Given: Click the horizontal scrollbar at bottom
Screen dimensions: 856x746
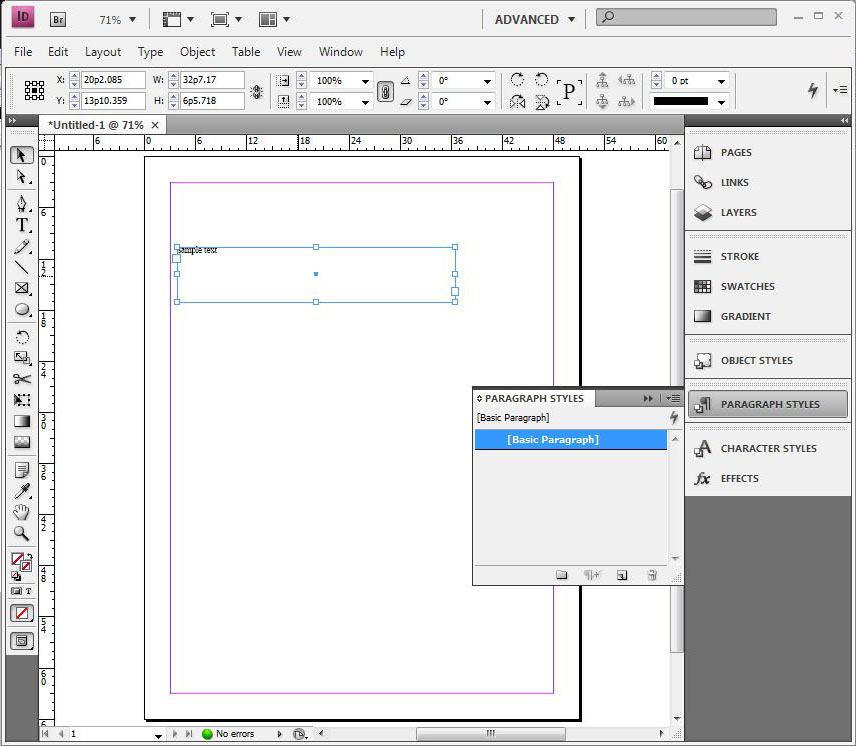Looking at the screenshot, I should click(x=490, y=733).
